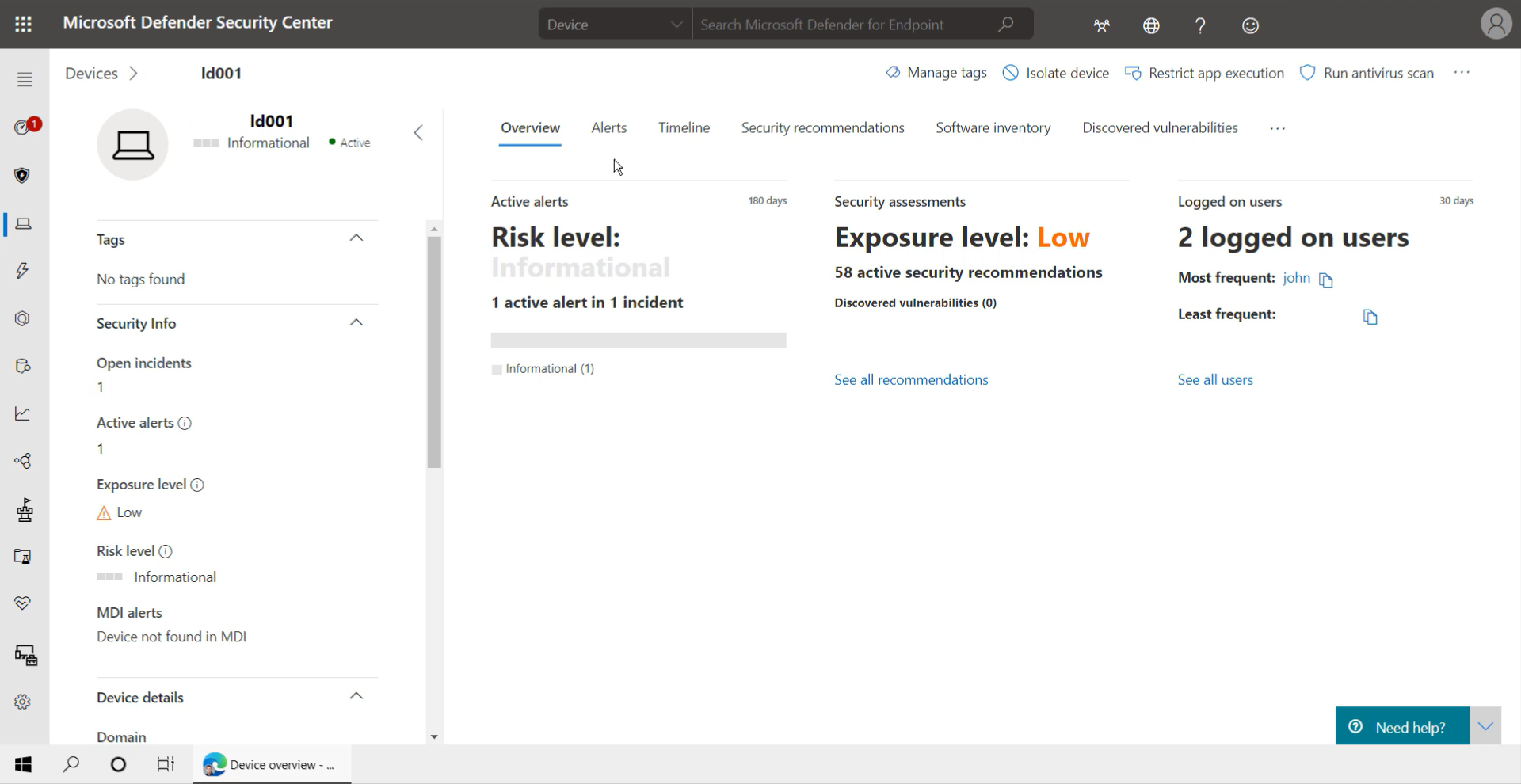1521x784 pixels.
Task: Open the Security recommendations tab
Action: pyautogui.click(x=822, y=127)
